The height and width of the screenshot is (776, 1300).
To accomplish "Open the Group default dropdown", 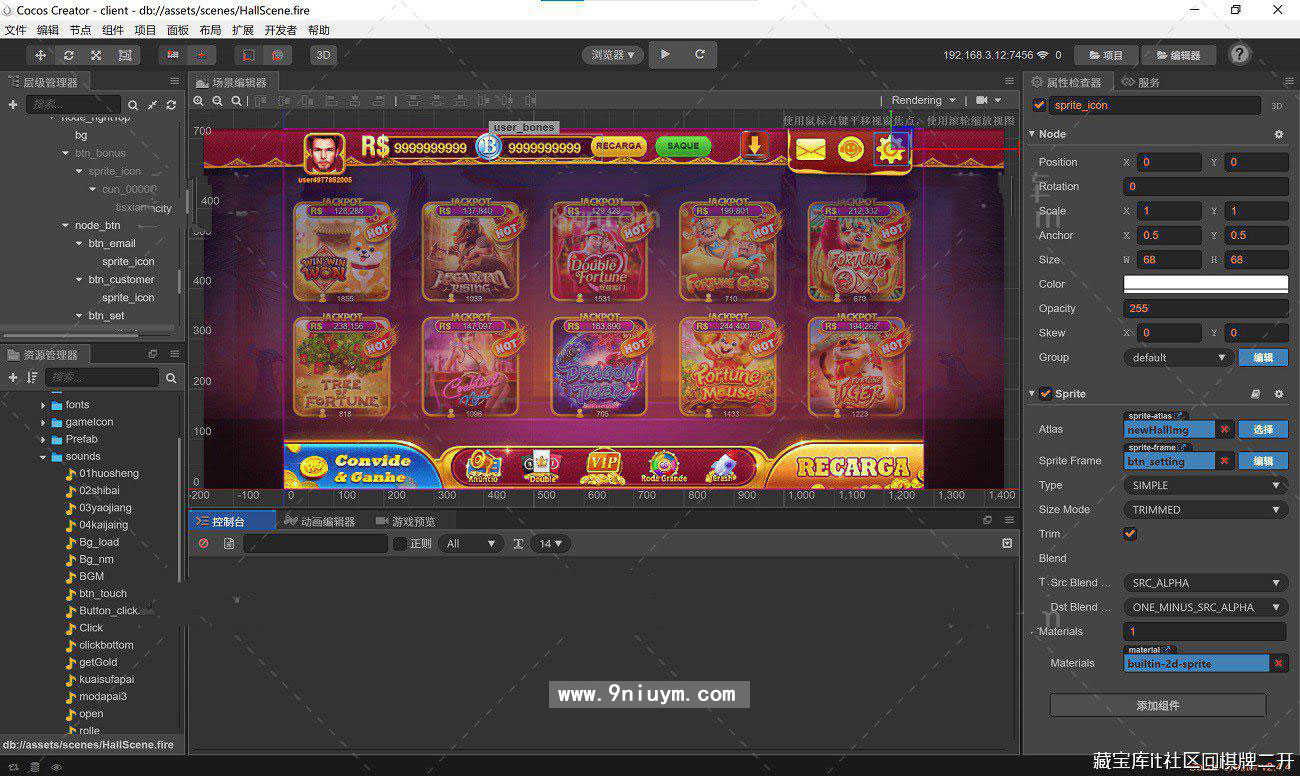I will click(x=1177, y=357).
